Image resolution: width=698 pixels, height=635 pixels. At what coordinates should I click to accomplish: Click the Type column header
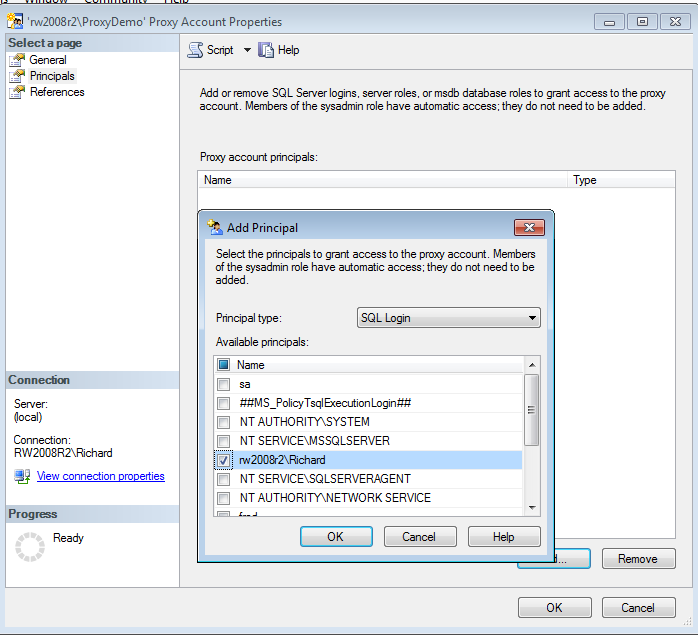[x=621, y=180]
